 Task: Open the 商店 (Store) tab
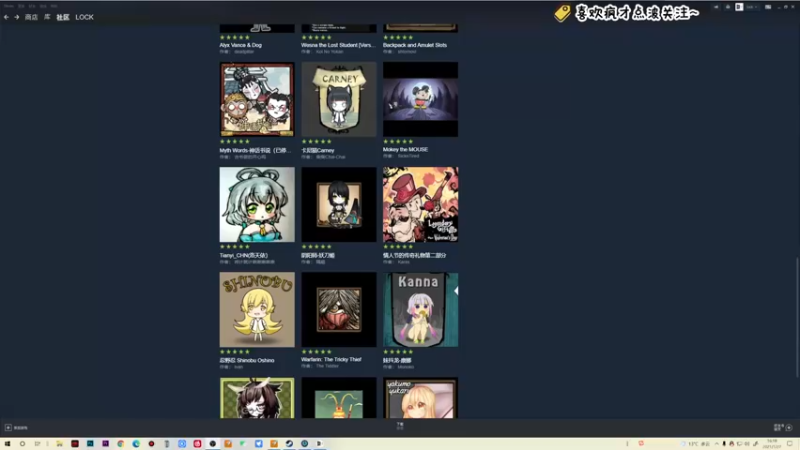pyautogui.click(x=31, y=17)
